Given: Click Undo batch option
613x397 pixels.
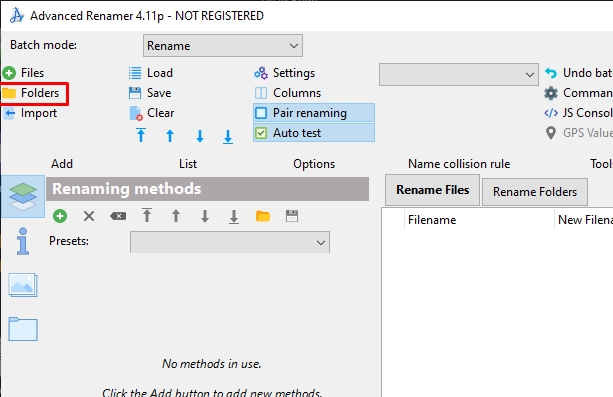Looking at the screenshot, I should click(579, 73).
